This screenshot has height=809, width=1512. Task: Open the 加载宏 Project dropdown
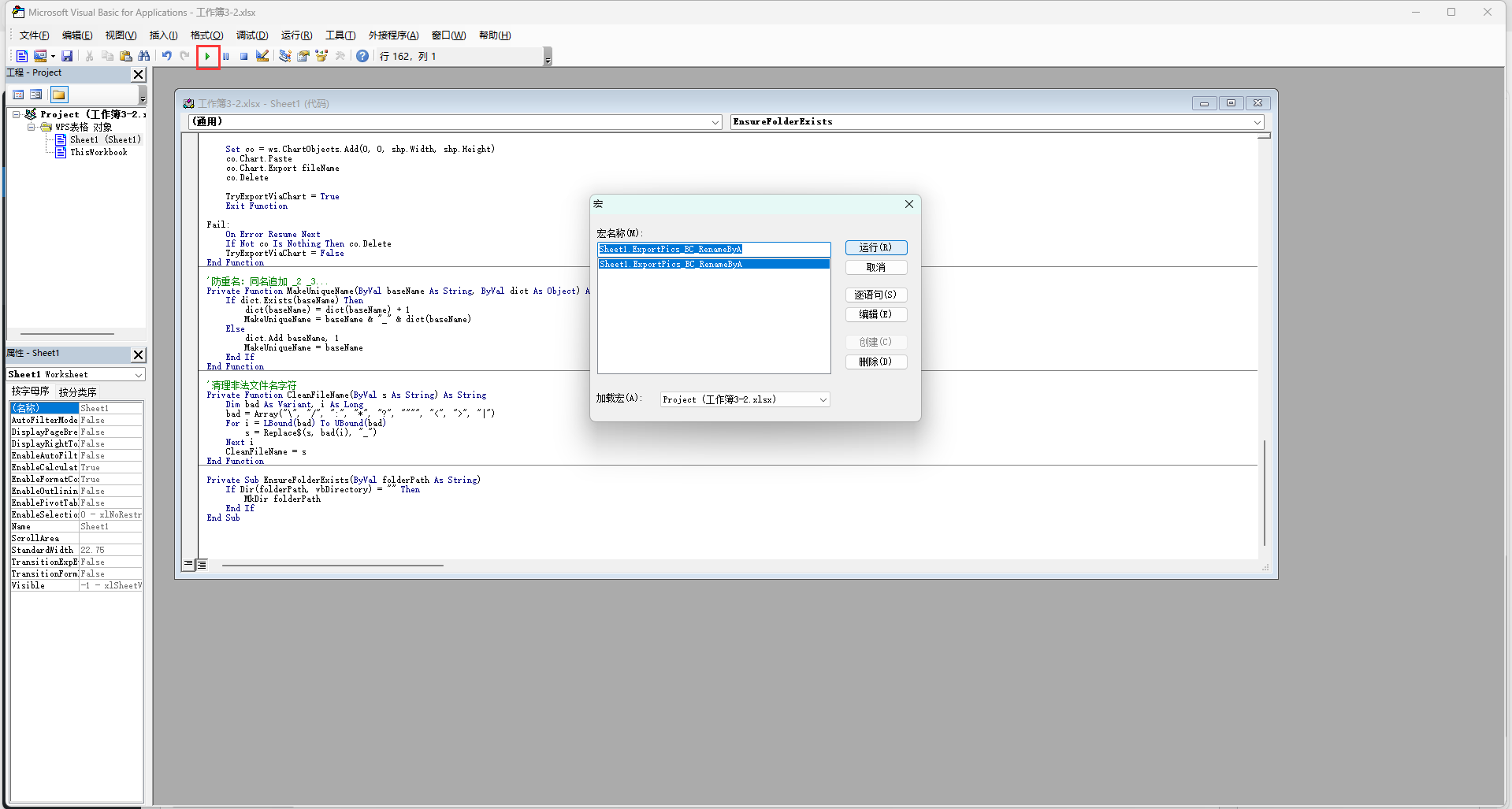pos(823,400)
